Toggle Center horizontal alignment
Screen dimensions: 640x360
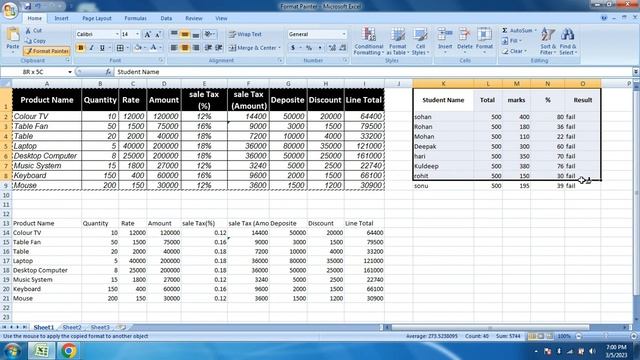185,48
